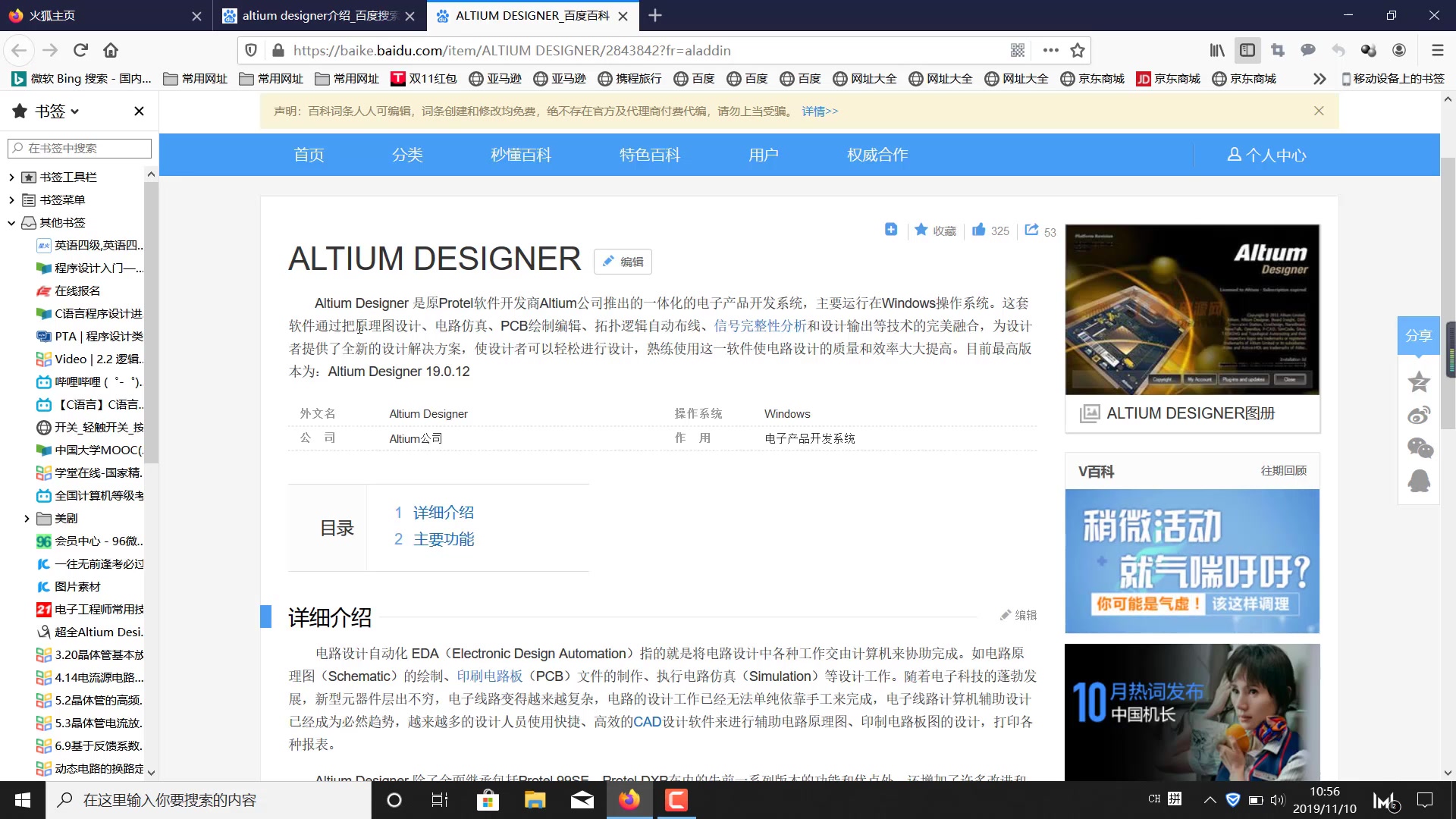Go to 首页 in Baike navigation
This screenshot has width=1456, height=819.
point(309,155)
